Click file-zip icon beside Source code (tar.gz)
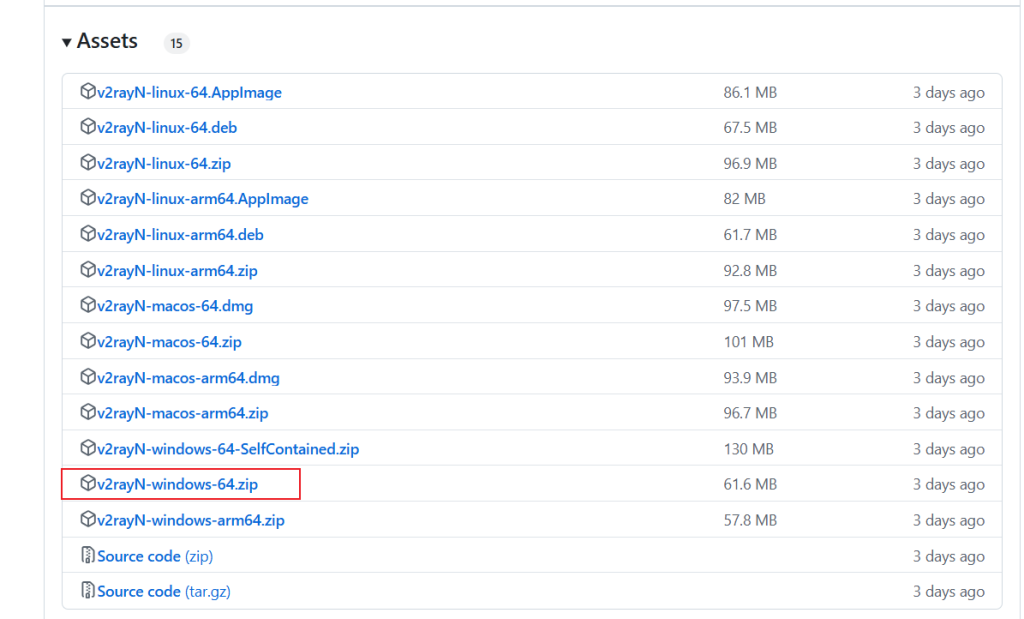The width and height of the screenshot is (1024, 619). pos(88,591)
